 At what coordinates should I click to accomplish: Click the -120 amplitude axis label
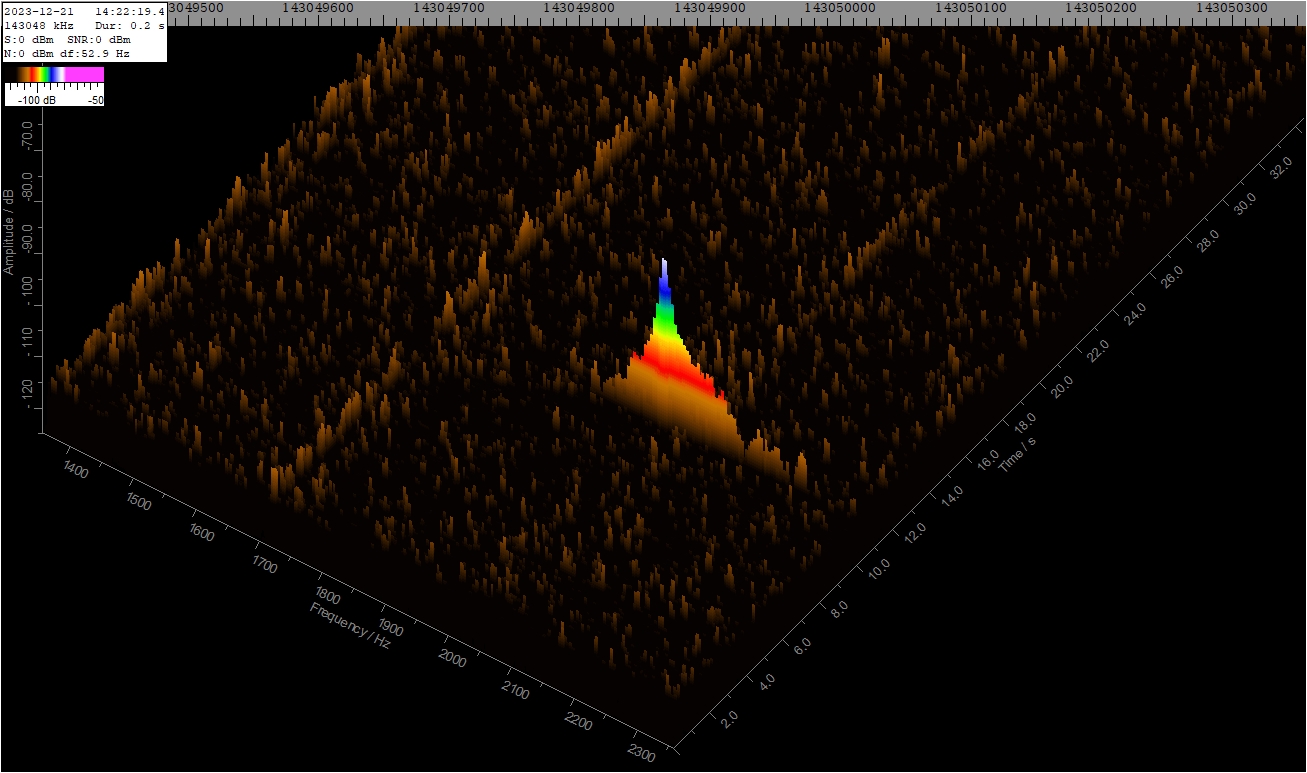click(x=25, y=394)
